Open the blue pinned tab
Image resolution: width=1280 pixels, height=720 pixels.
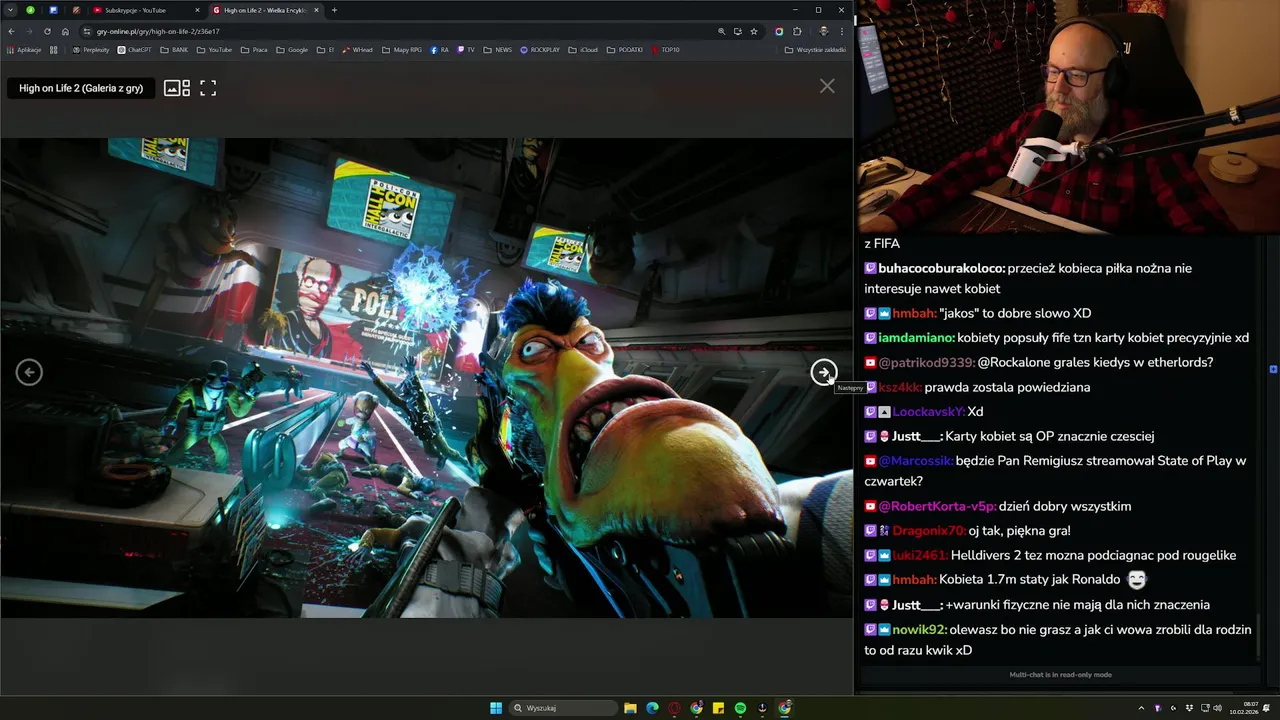pyautogui.click(x=53, y=10)
